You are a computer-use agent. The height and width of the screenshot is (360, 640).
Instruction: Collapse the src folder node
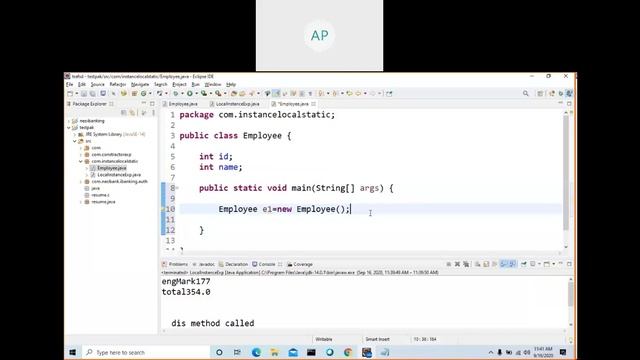coord(75,141)
